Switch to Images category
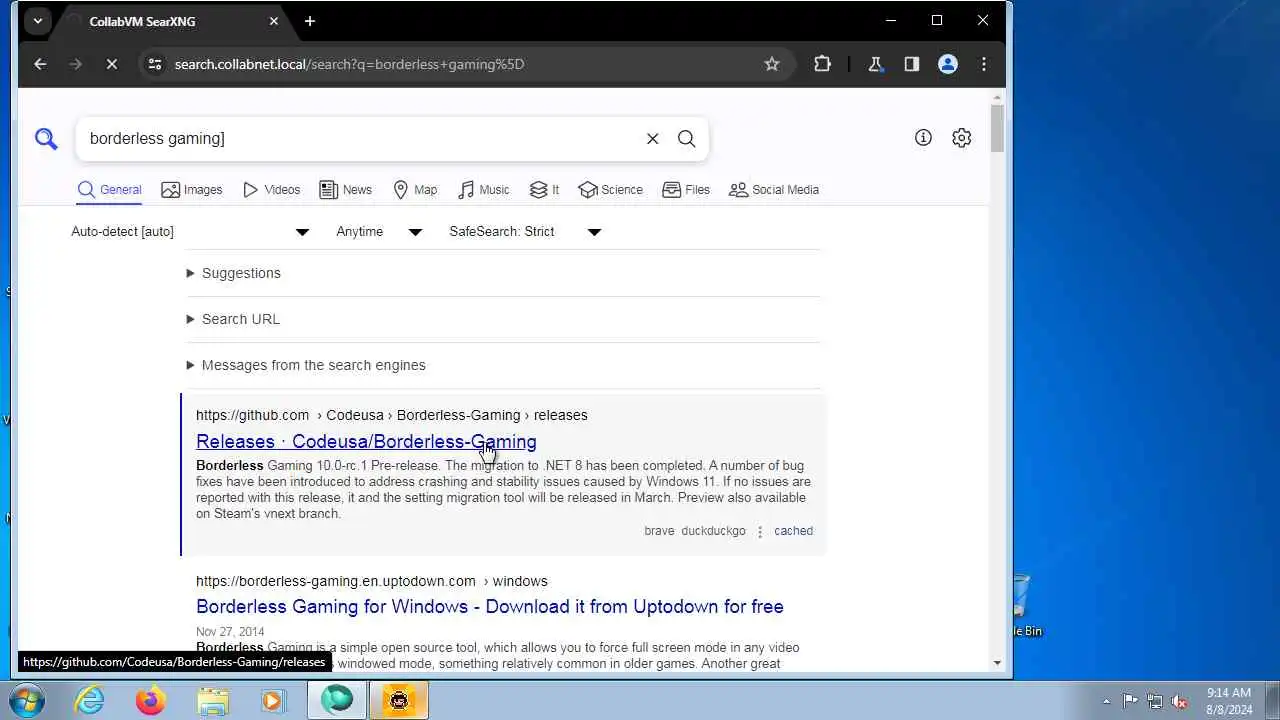Image resolution: width=1280 pixels, height=720 pixels. [192, 190]
